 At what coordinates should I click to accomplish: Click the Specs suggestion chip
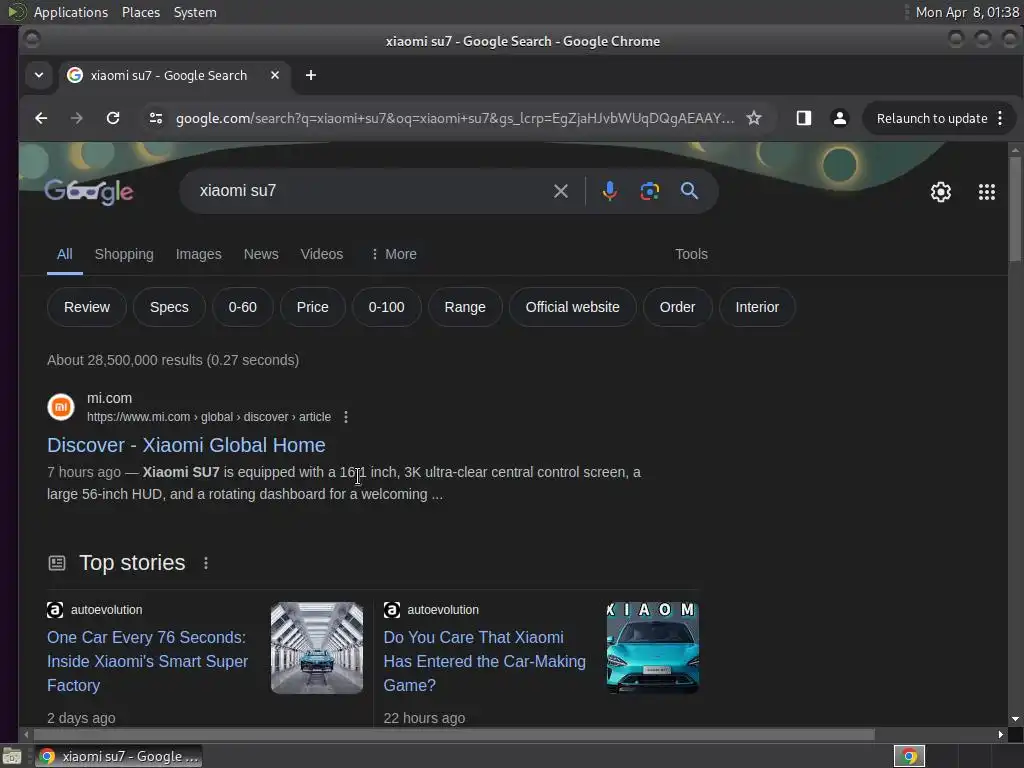coord(169,307)
